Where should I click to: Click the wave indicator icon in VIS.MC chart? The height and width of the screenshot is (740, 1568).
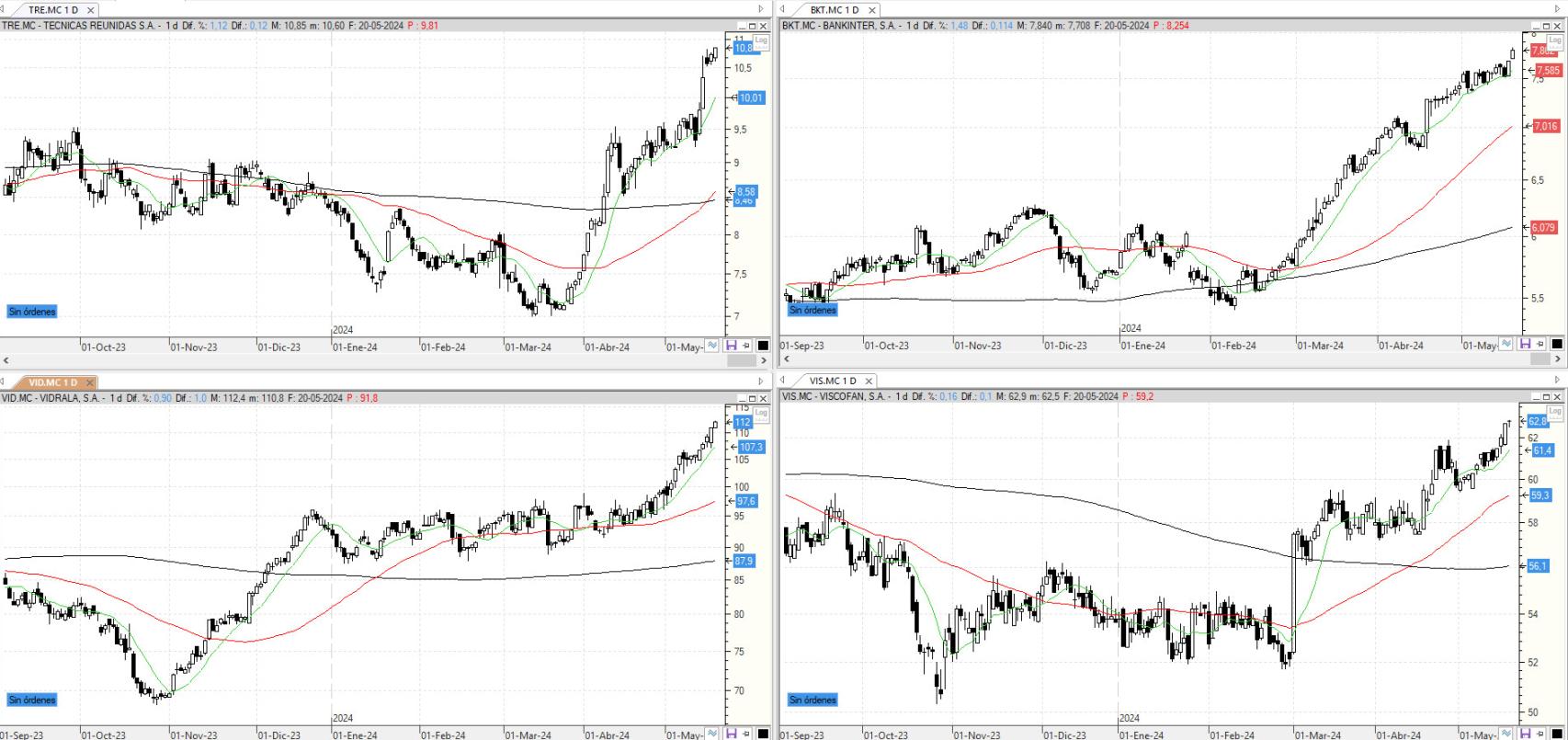click(x=1506, y=734)
